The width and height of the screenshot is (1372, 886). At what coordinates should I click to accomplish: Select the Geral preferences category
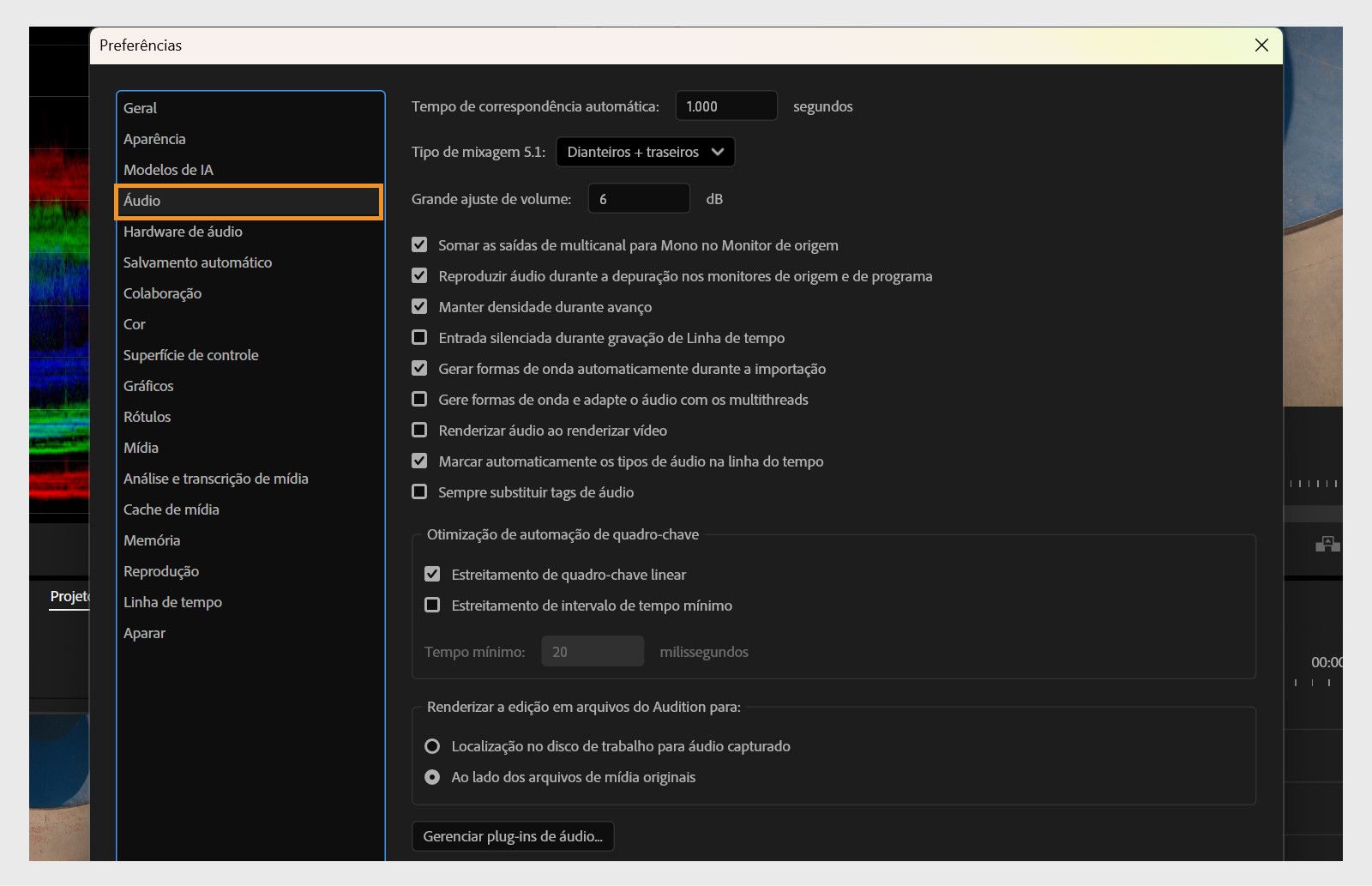[139, 107]
